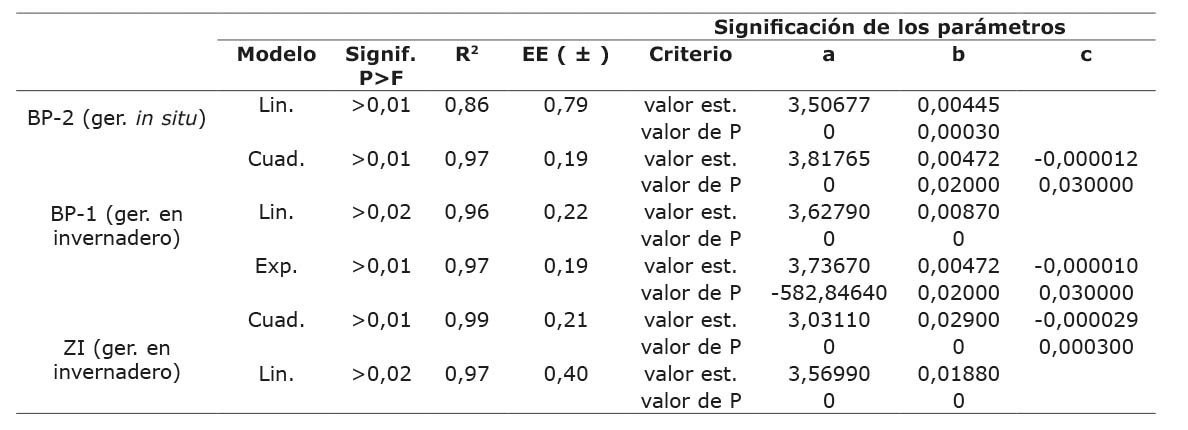Select the "ZI (ger. en invernadero)" row label
This screenshot has height=430, width=1188.
[117, 360]
